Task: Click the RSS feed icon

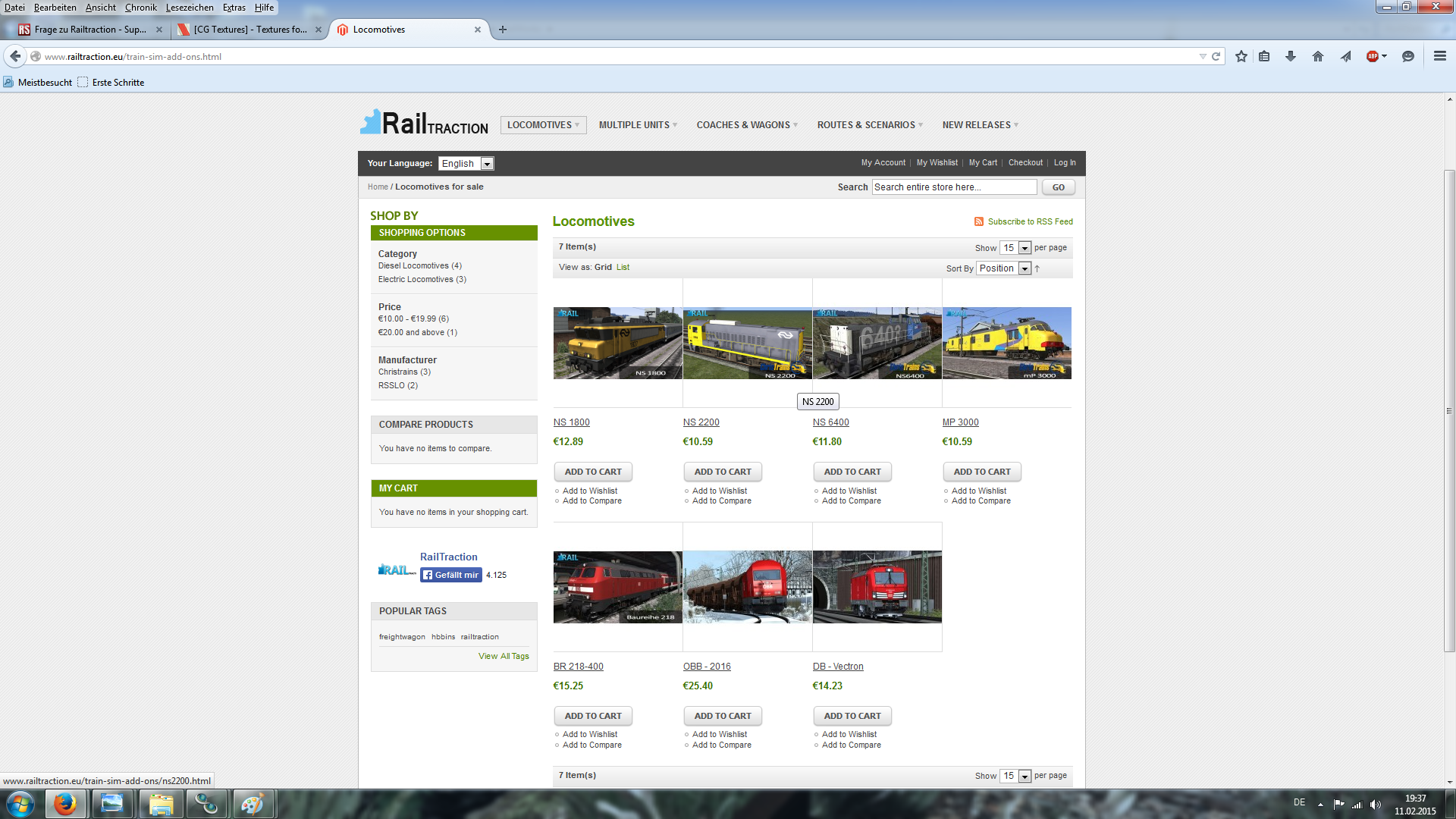Action: click(x=979, y=221)
